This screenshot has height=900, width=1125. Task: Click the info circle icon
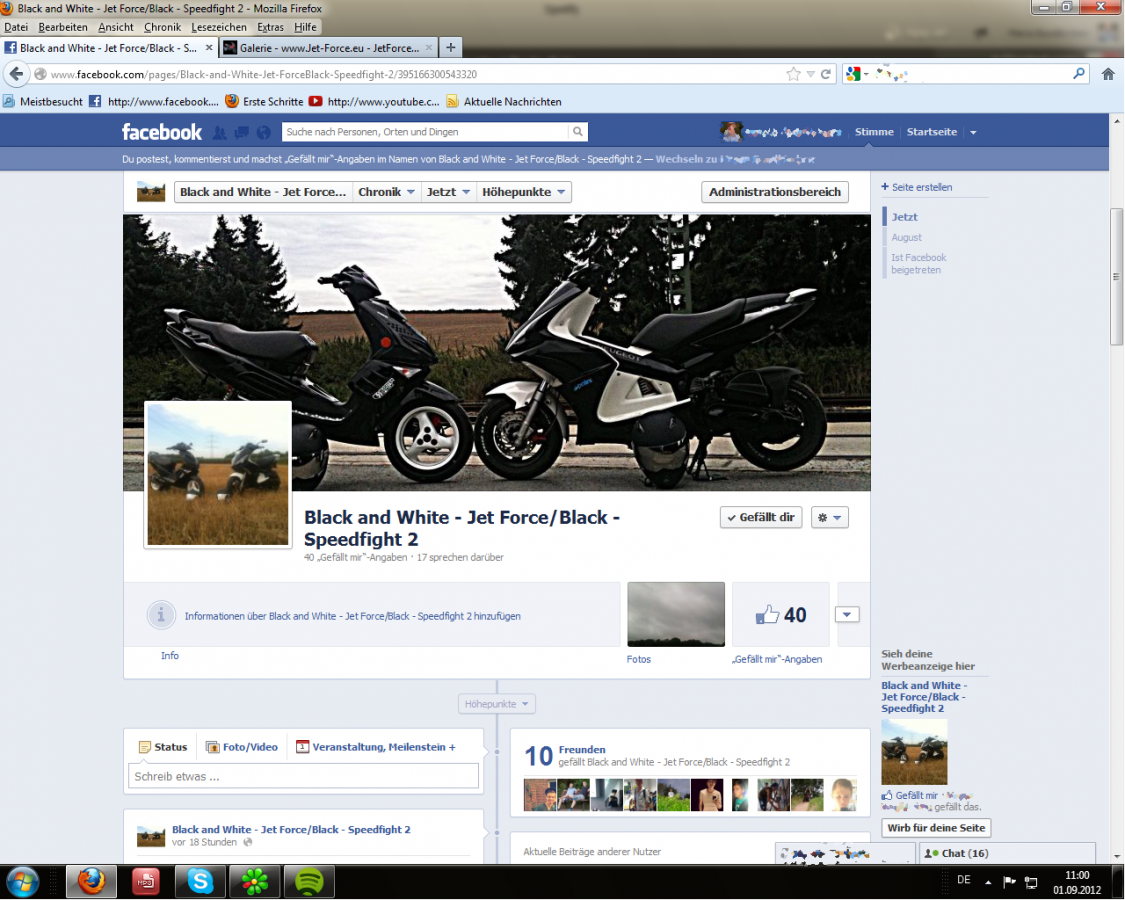pyautogui.click(x=161, y=615)
